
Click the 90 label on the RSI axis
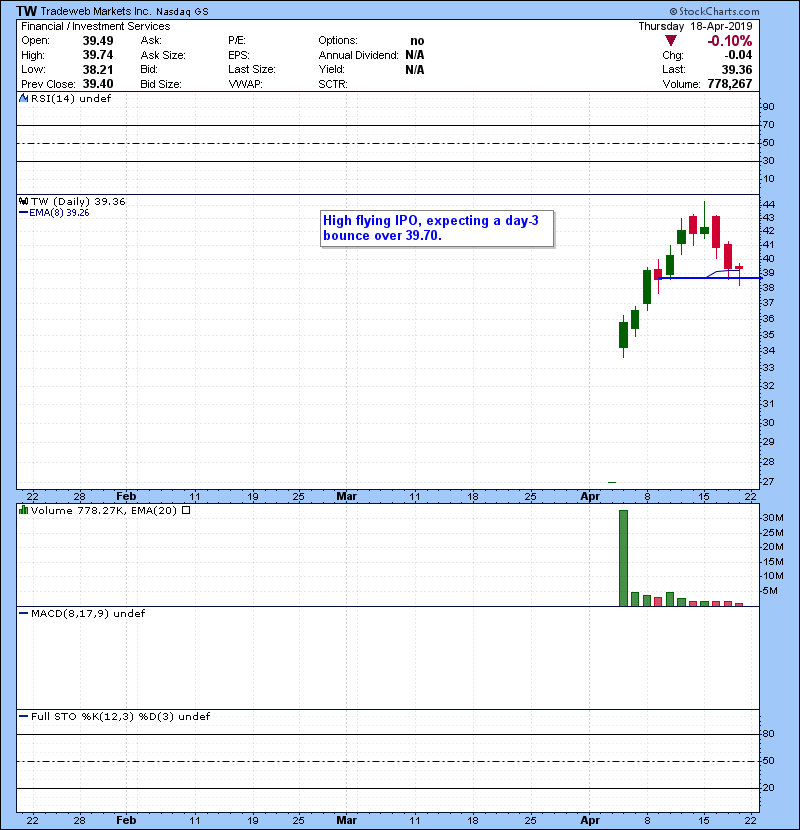[x=768, y=106]
